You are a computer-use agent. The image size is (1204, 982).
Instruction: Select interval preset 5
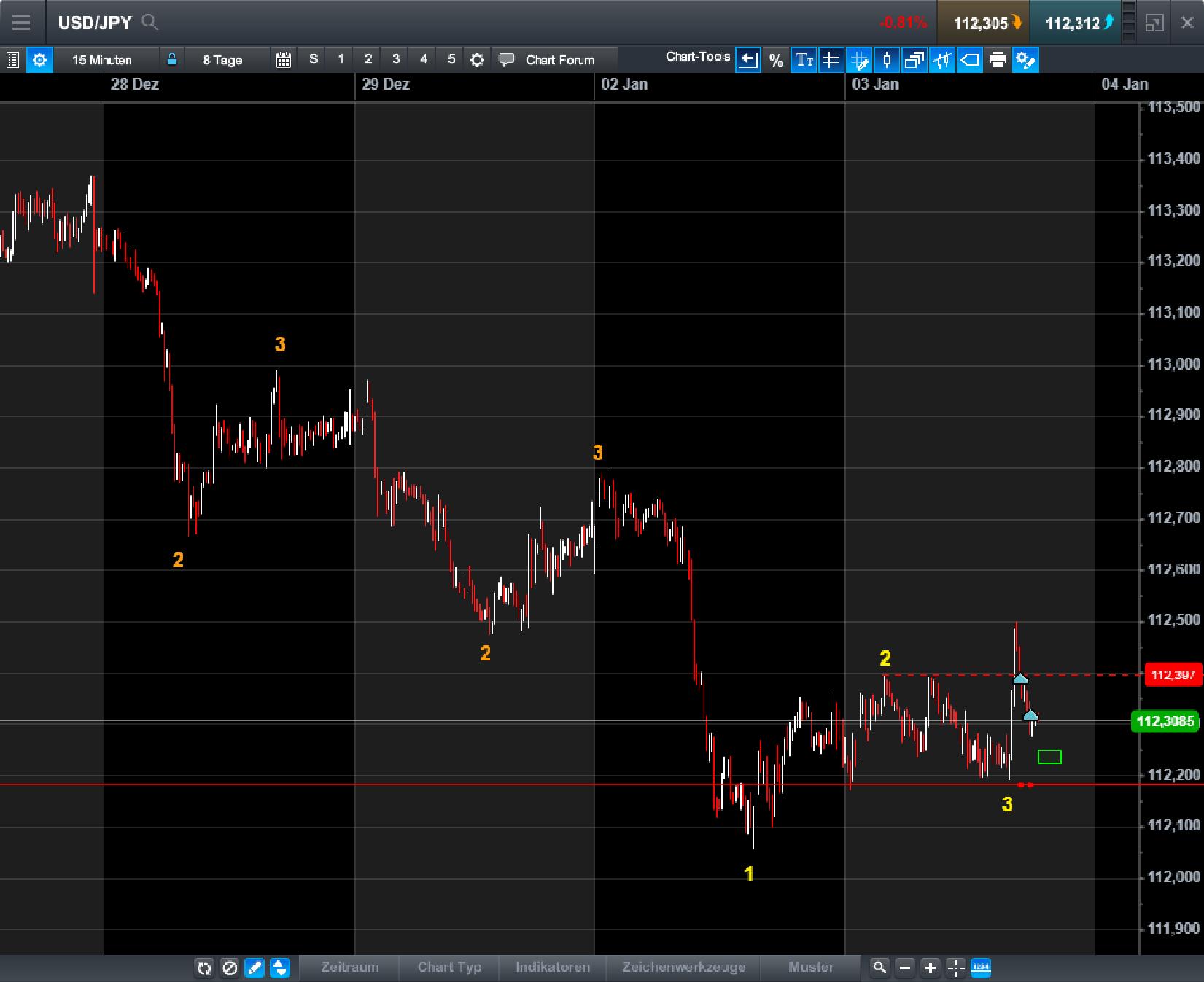451,60
